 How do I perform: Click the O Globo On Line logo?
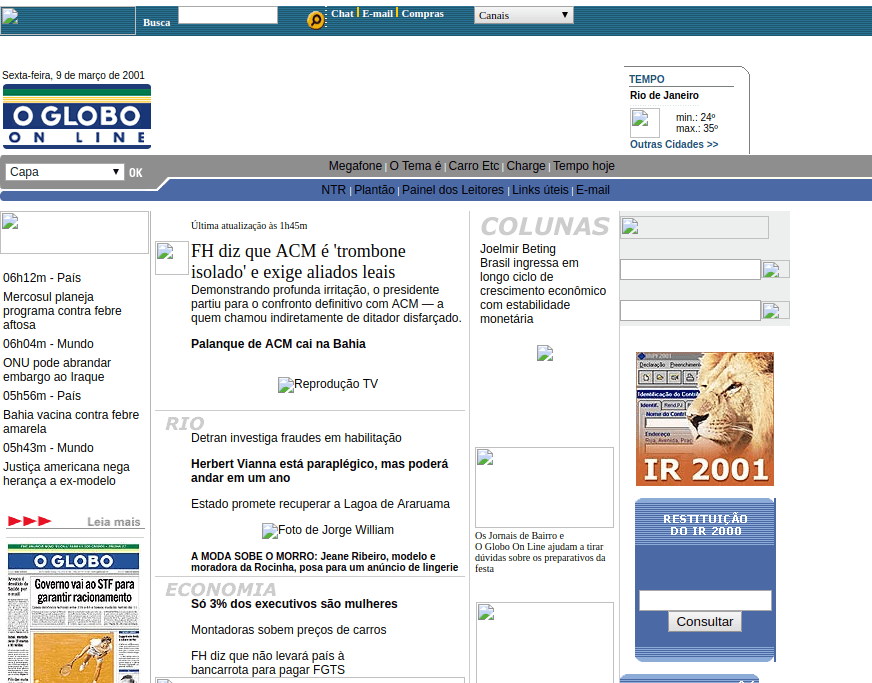click(x=77, y=117)
